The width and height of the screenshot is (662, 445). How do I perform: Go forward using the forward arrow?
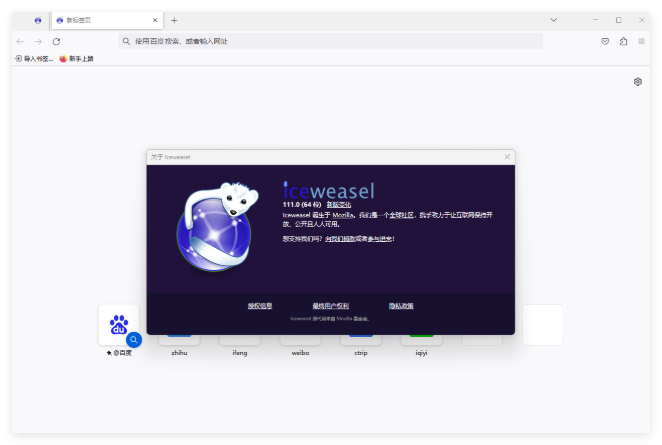(x=38, y=41)
